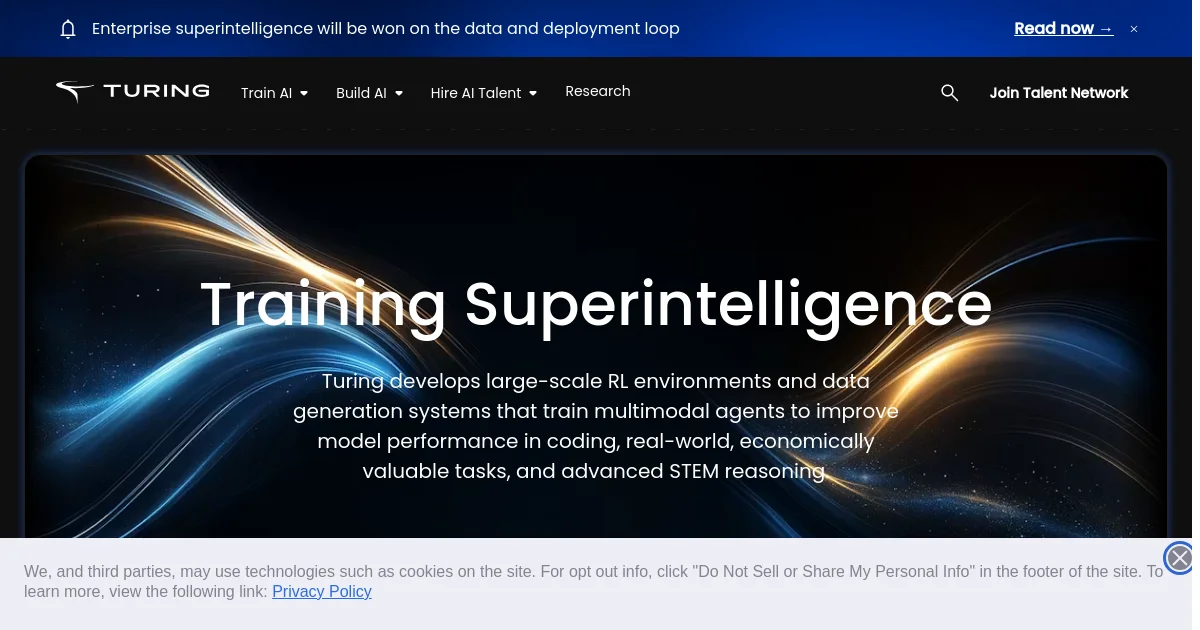Close the cookie notice

[x=1179, y=558]
